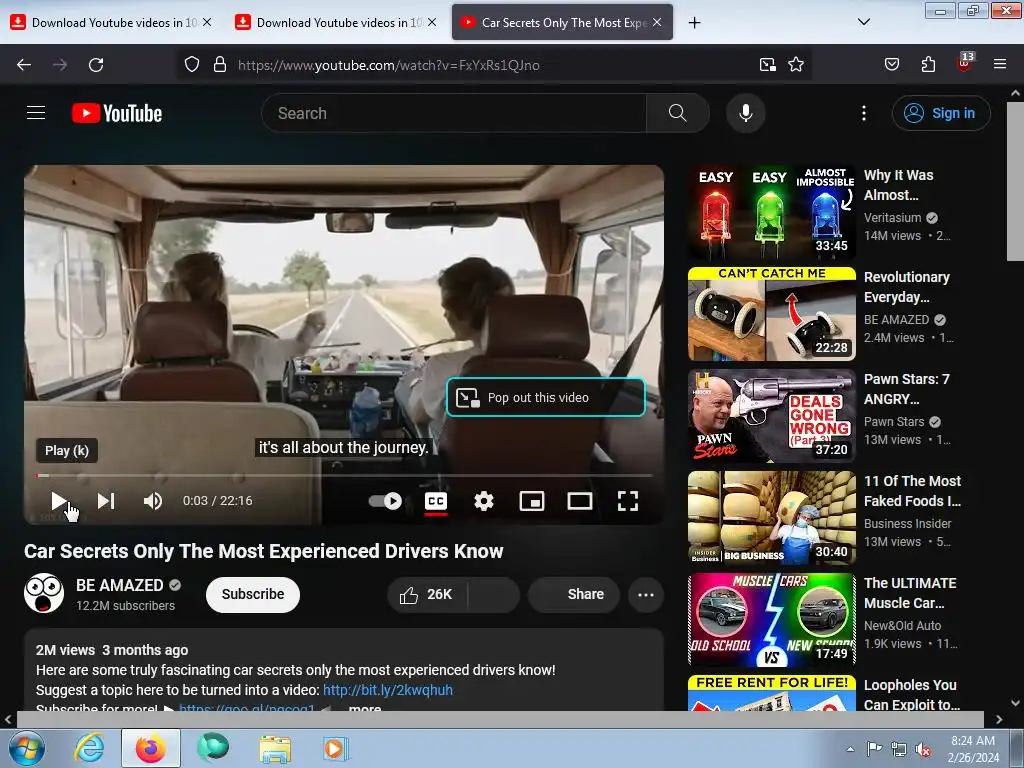Open tracking protection shield icon

pos(191,65)
